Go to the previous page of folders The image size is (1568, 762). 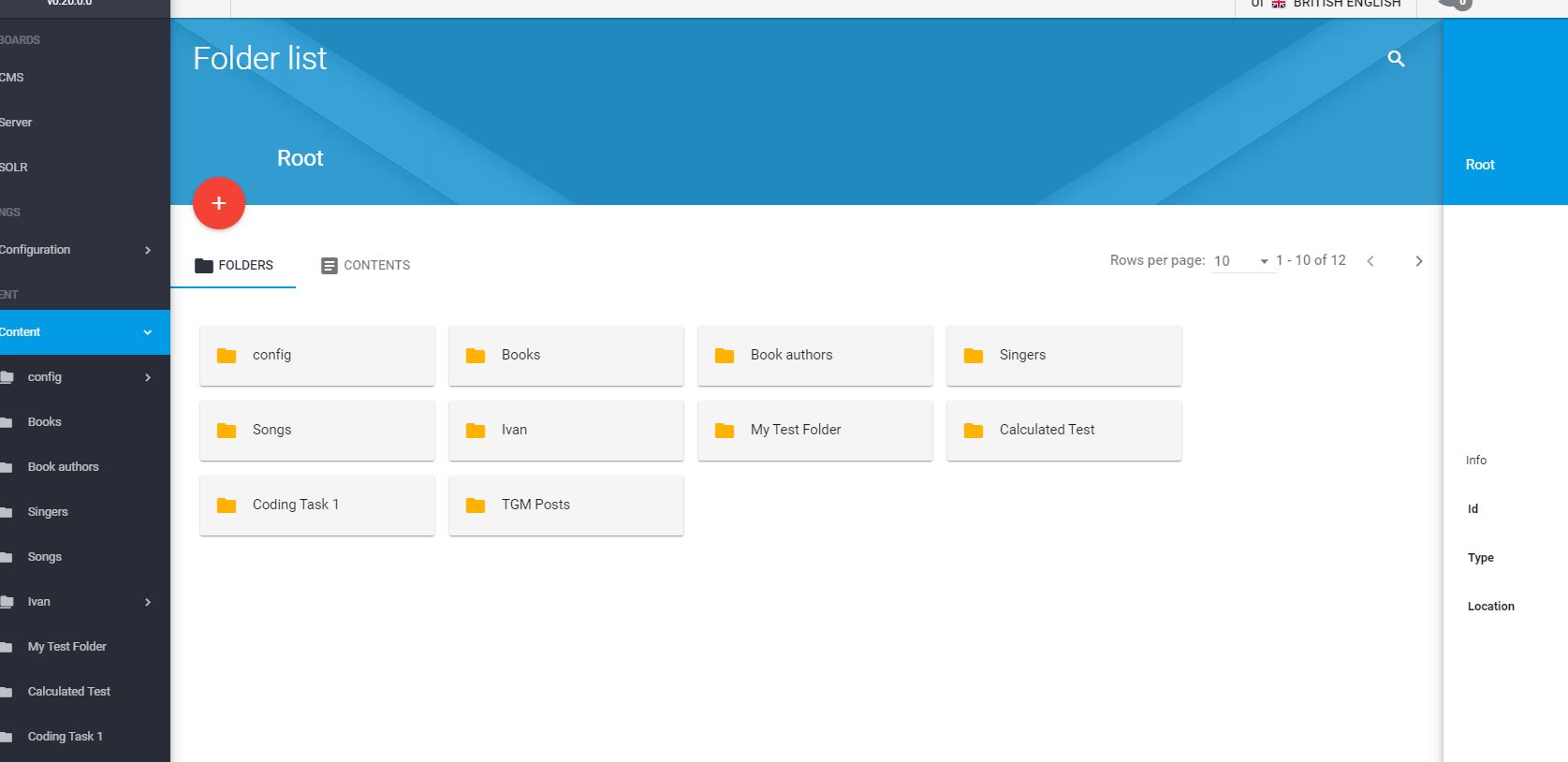tap(1370, 261)
